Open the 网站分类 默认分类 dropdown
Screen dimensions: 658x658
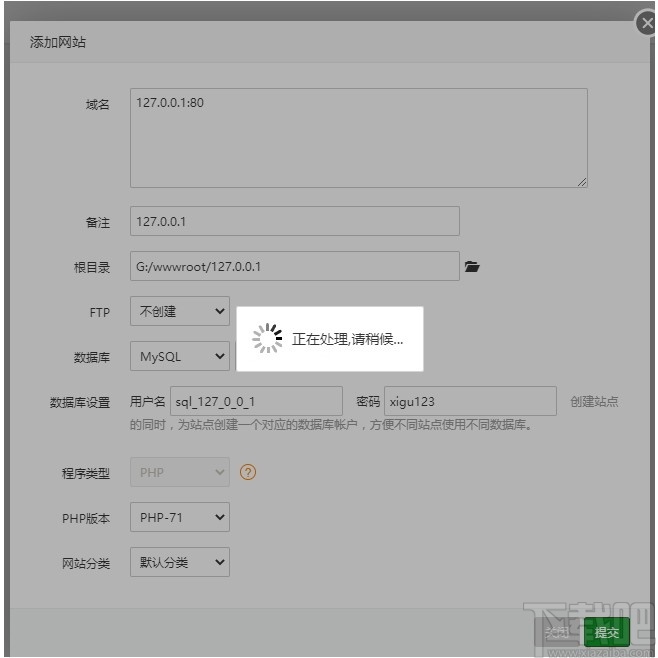tap(180, 562)
